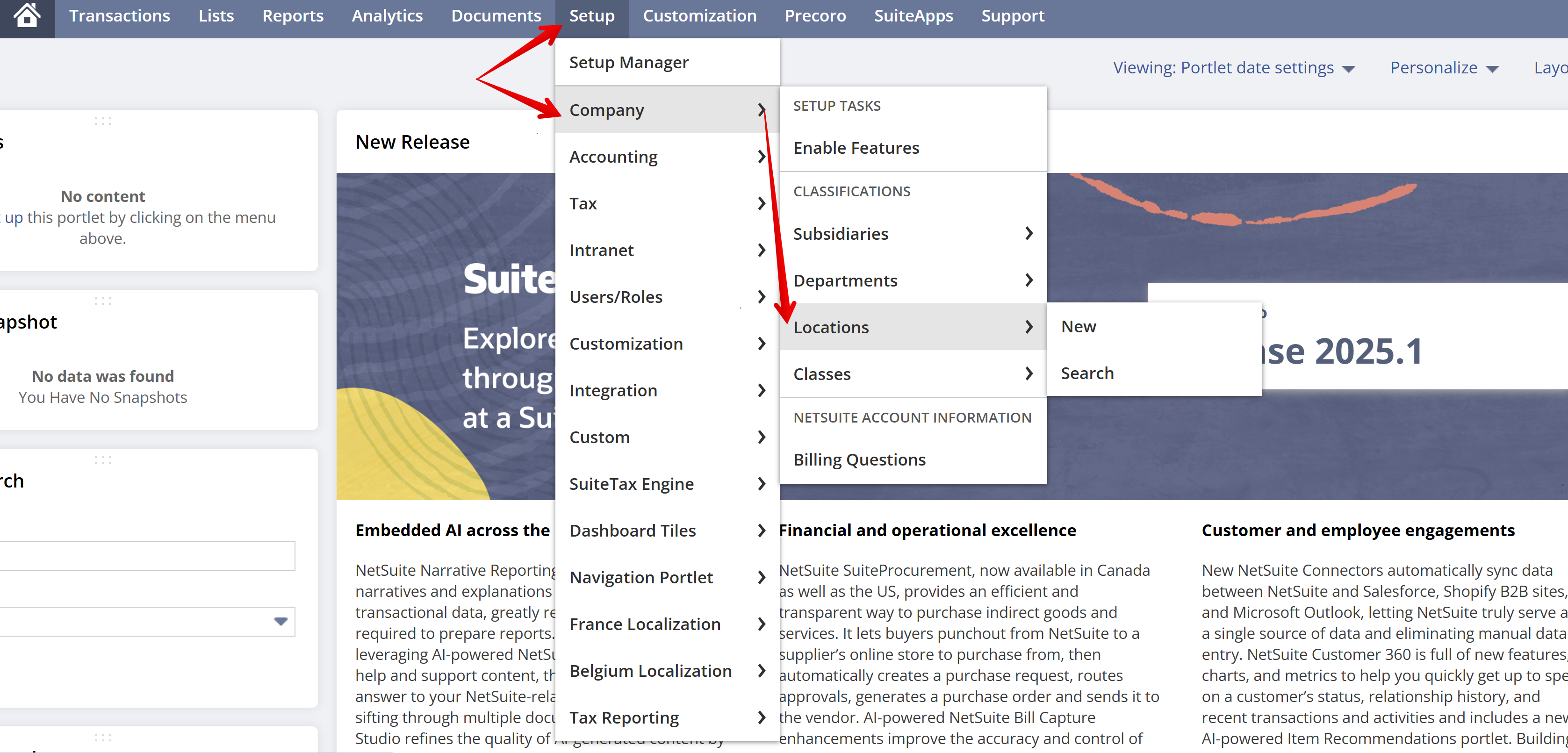Click the Classes row chevron arrow
This screenshot has height=753, width=1568.
[1029, 374]
